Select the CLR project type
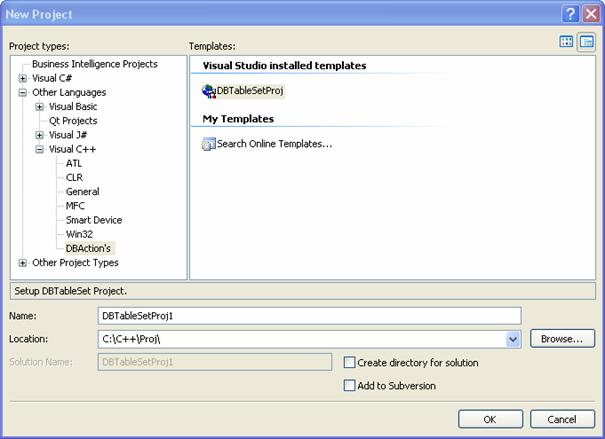 tap(74, 177)
